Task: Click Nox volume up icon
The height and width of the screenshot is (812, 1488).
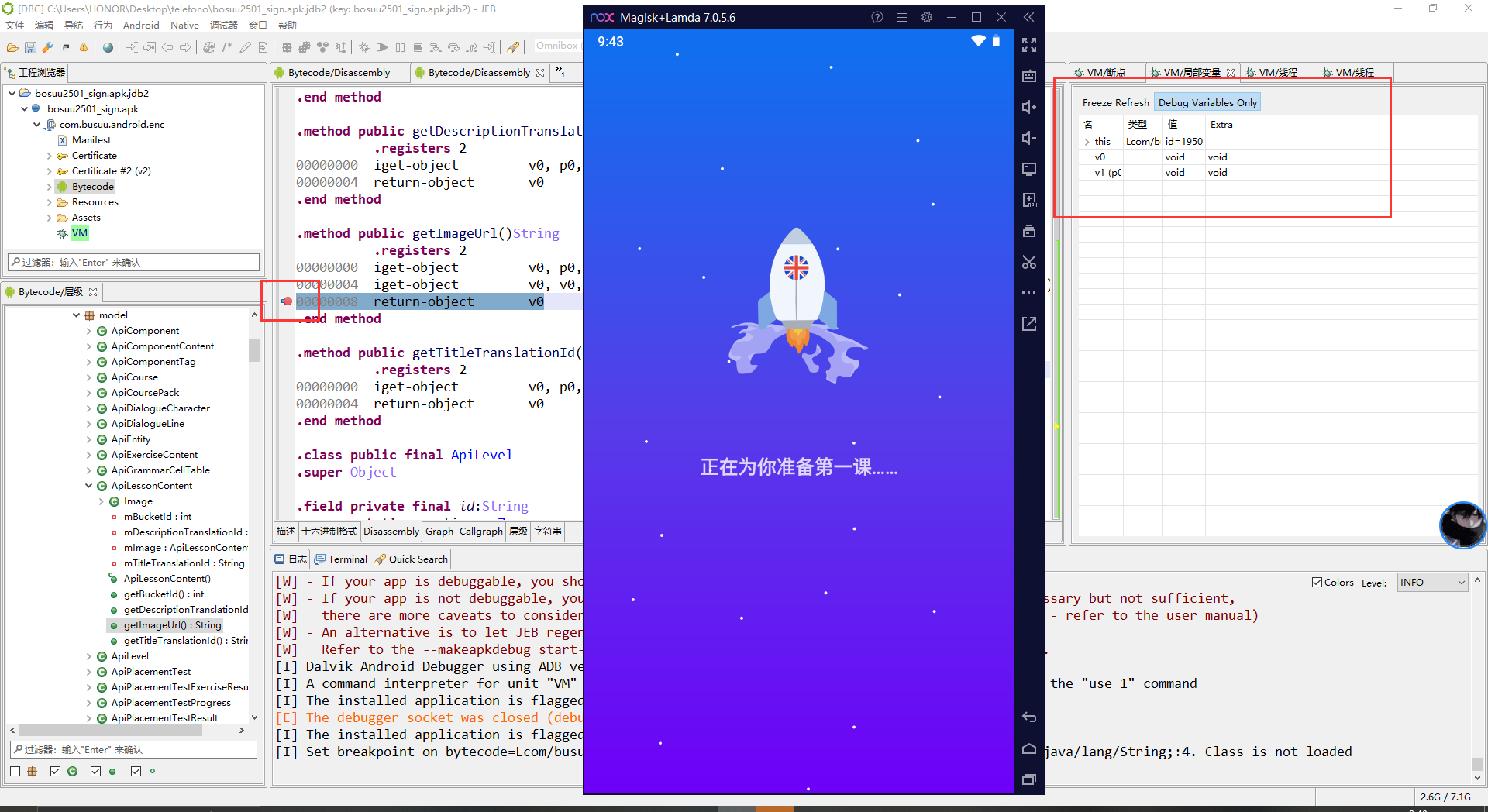Action: 1029,107
